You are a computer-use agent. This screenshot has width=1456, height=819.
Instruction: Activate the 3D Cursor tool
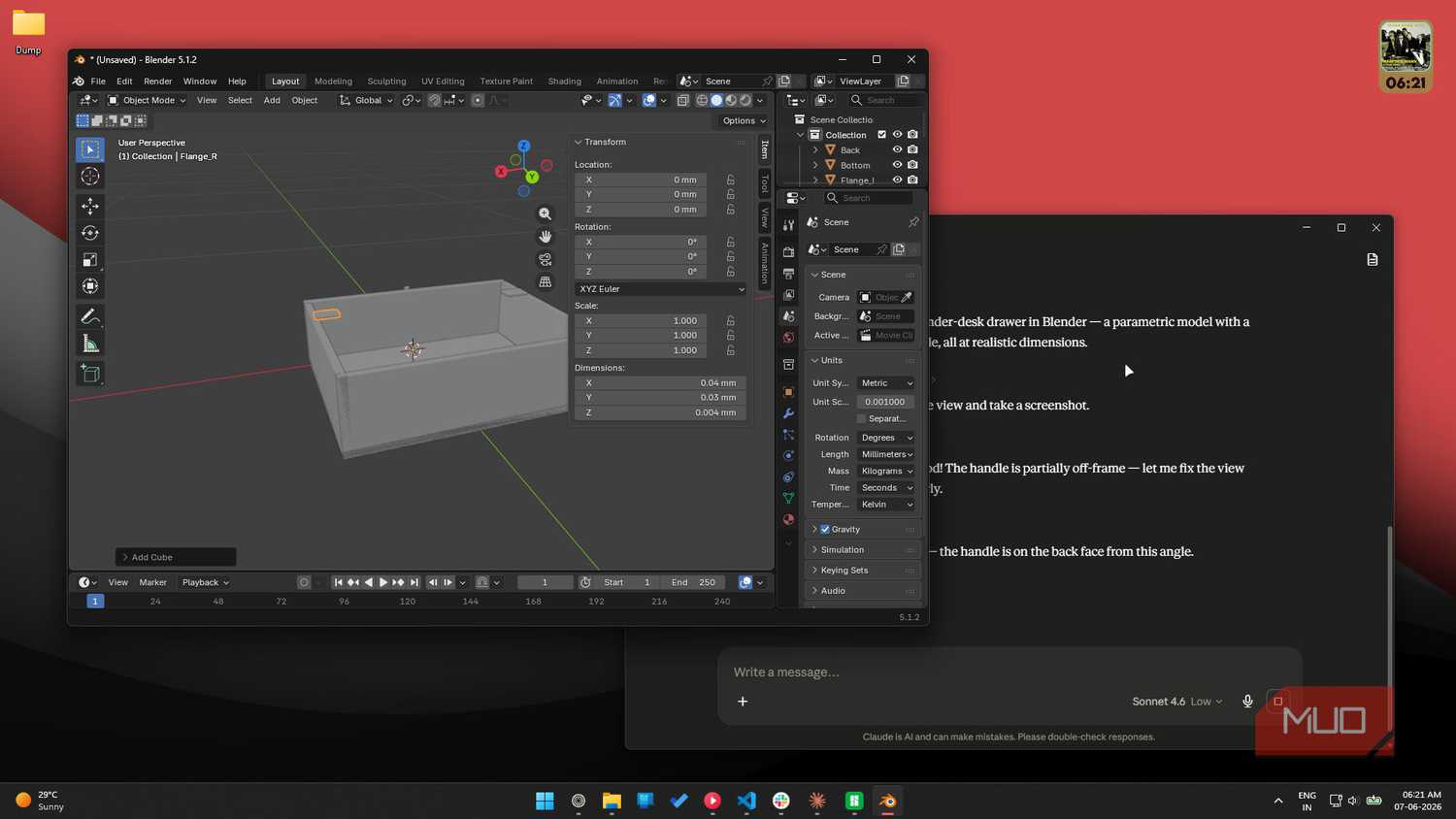[x=90, y=177]
